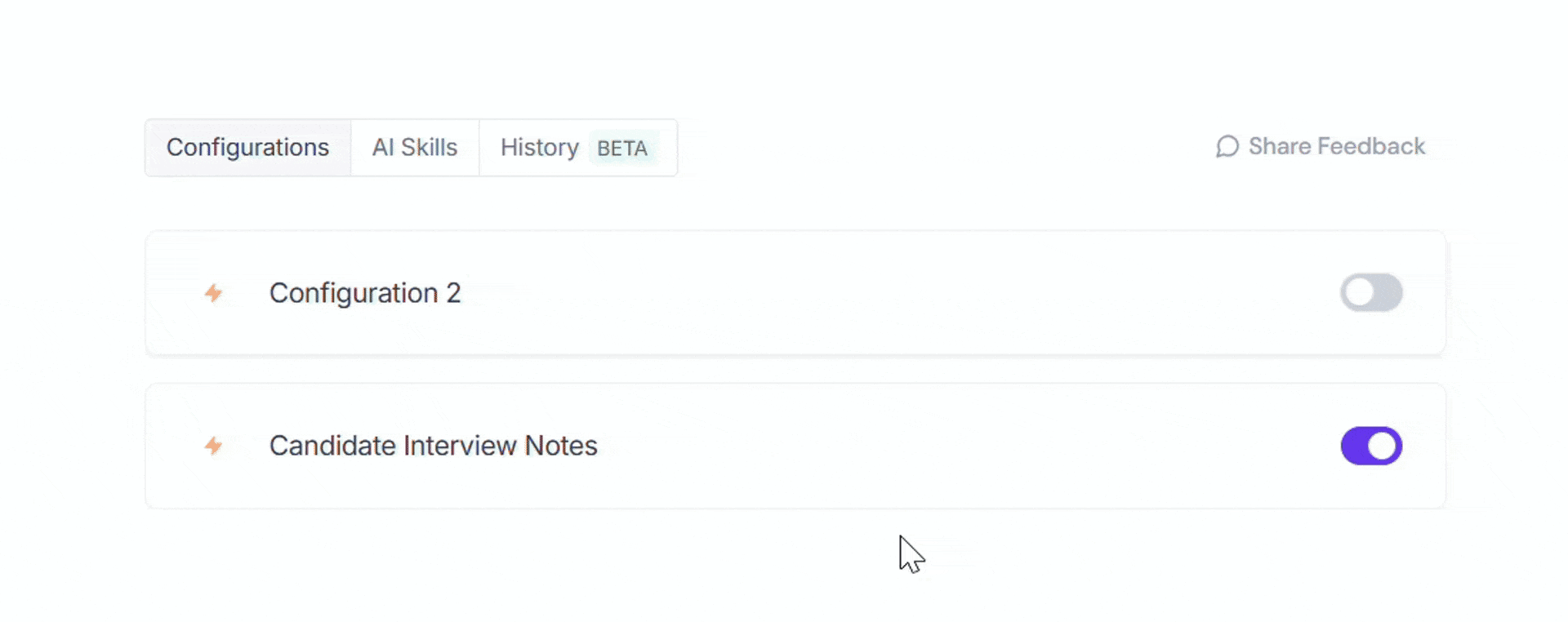Enable the Configuration 2 toggle switch
Screen dimensions: 1568x622
coord(1371,293)
